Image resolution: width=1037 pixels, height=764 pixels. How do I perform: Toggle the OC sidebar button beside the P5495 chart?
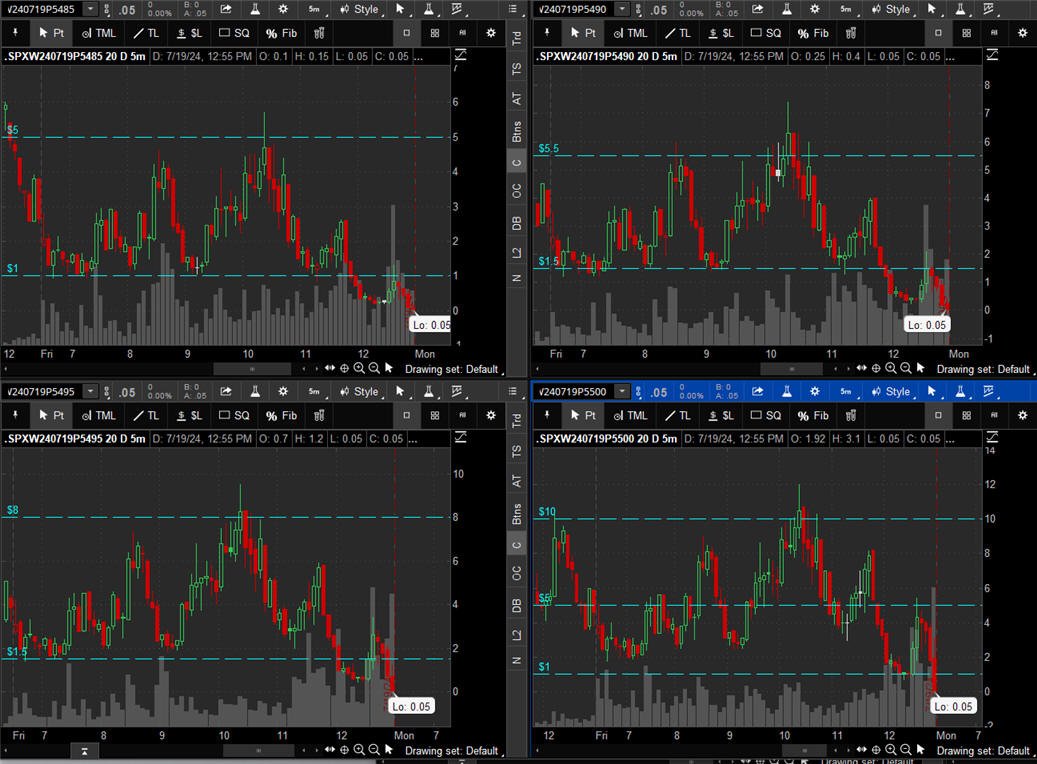517,573
